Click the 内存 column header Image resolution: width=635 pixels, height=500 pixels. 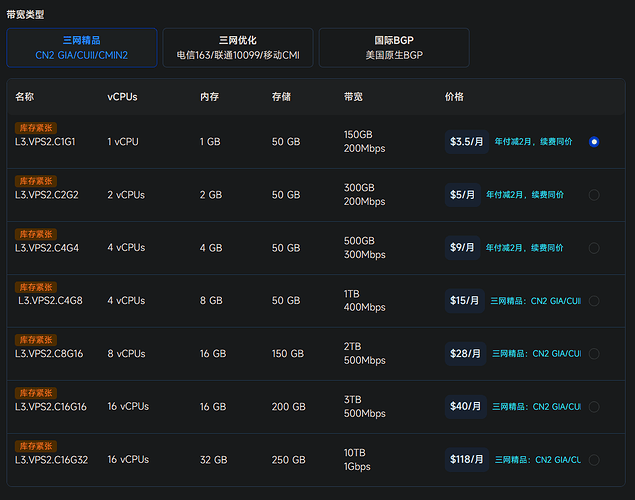(x=209, y=96)
